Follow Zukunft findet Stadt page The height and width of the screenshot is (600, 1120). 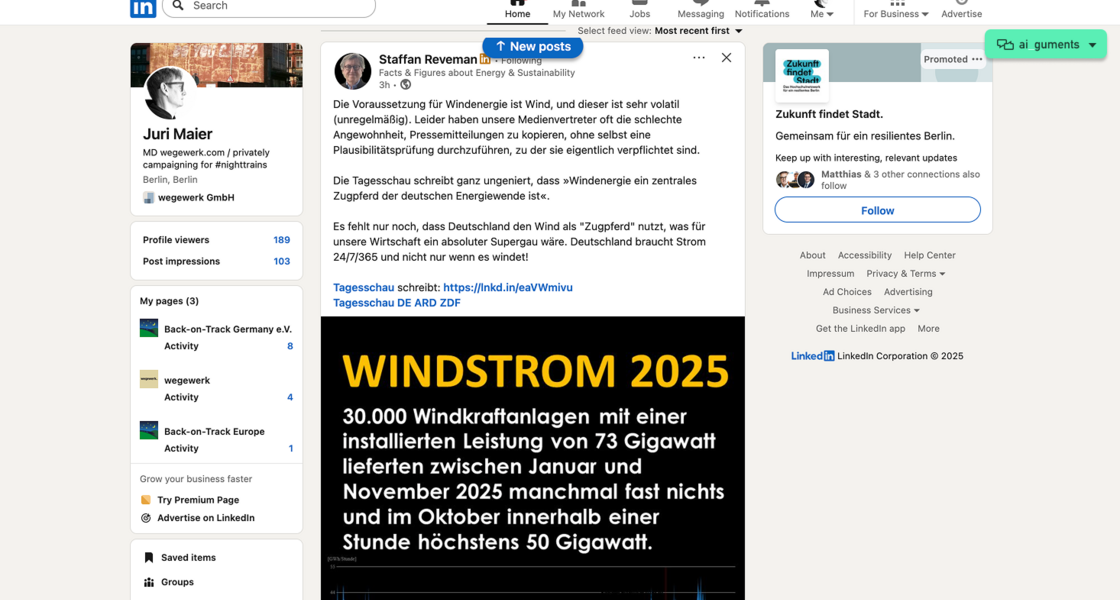coord(877,210)
